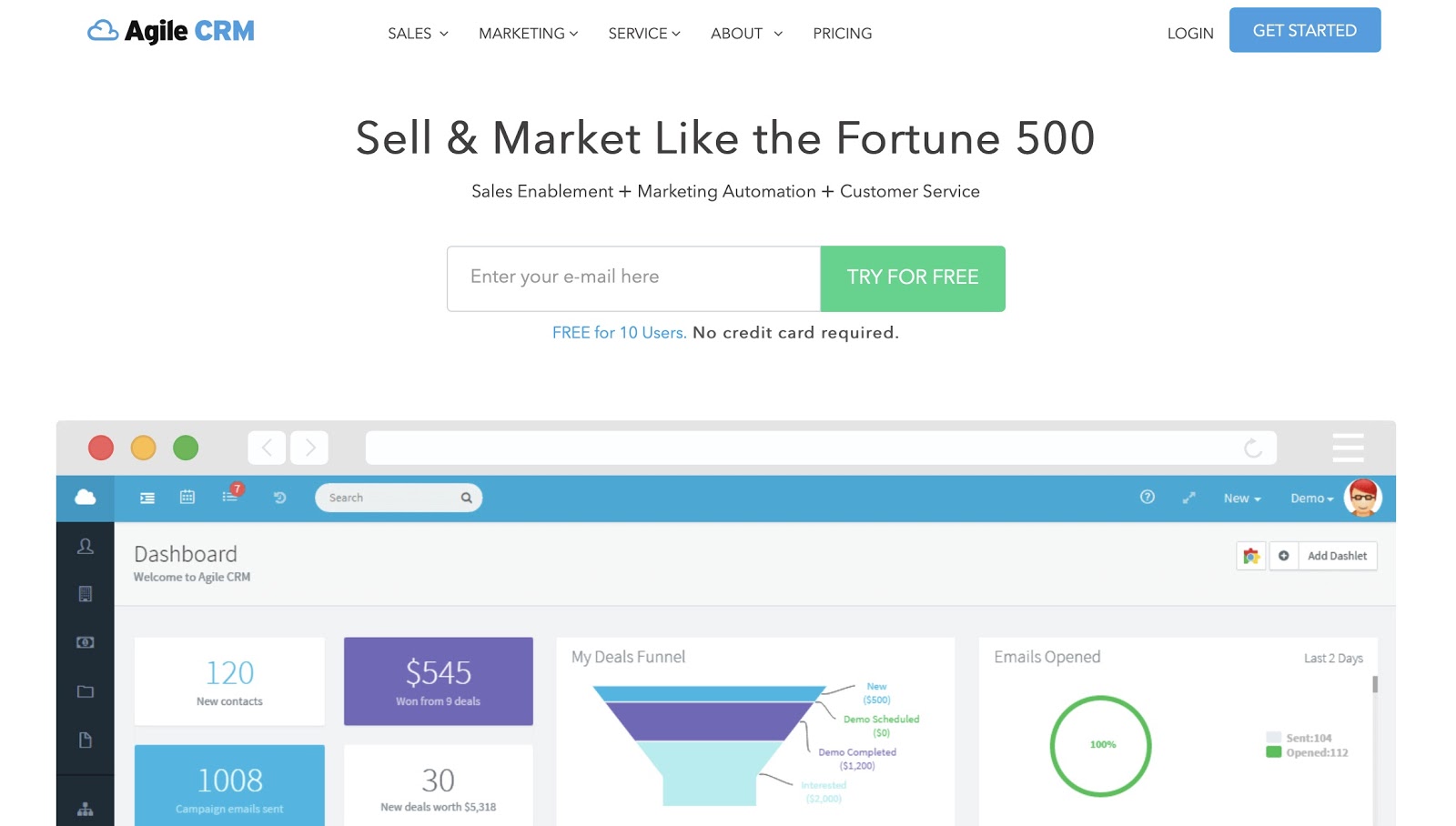Open the calendar icon in dashboard toolbar

pyautogui.click(x=187, y=498)
